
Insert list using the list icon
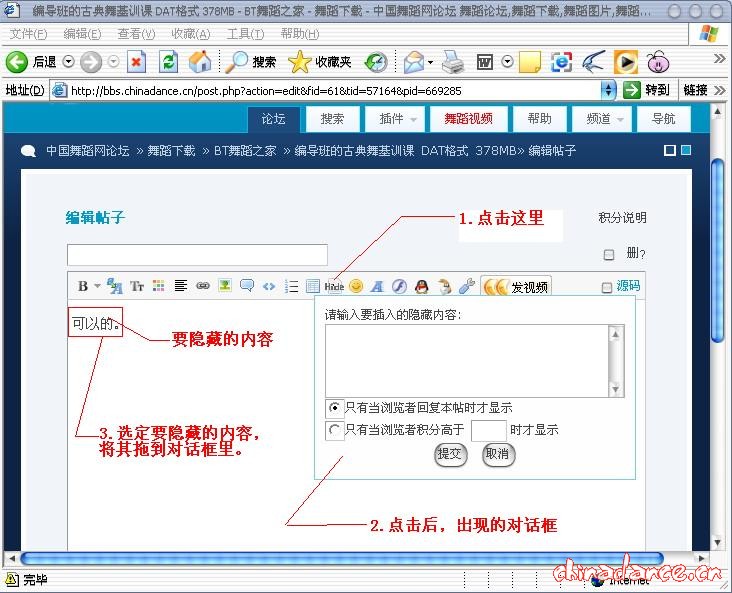(291, 286)
